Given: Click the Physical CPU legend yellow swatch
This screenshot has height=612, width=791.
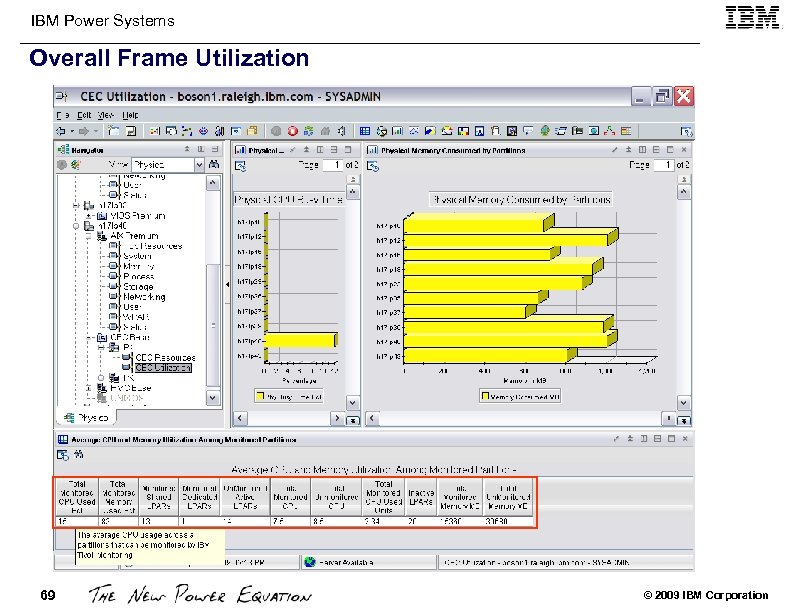Looking at the screenshot, I should point(260,396).
